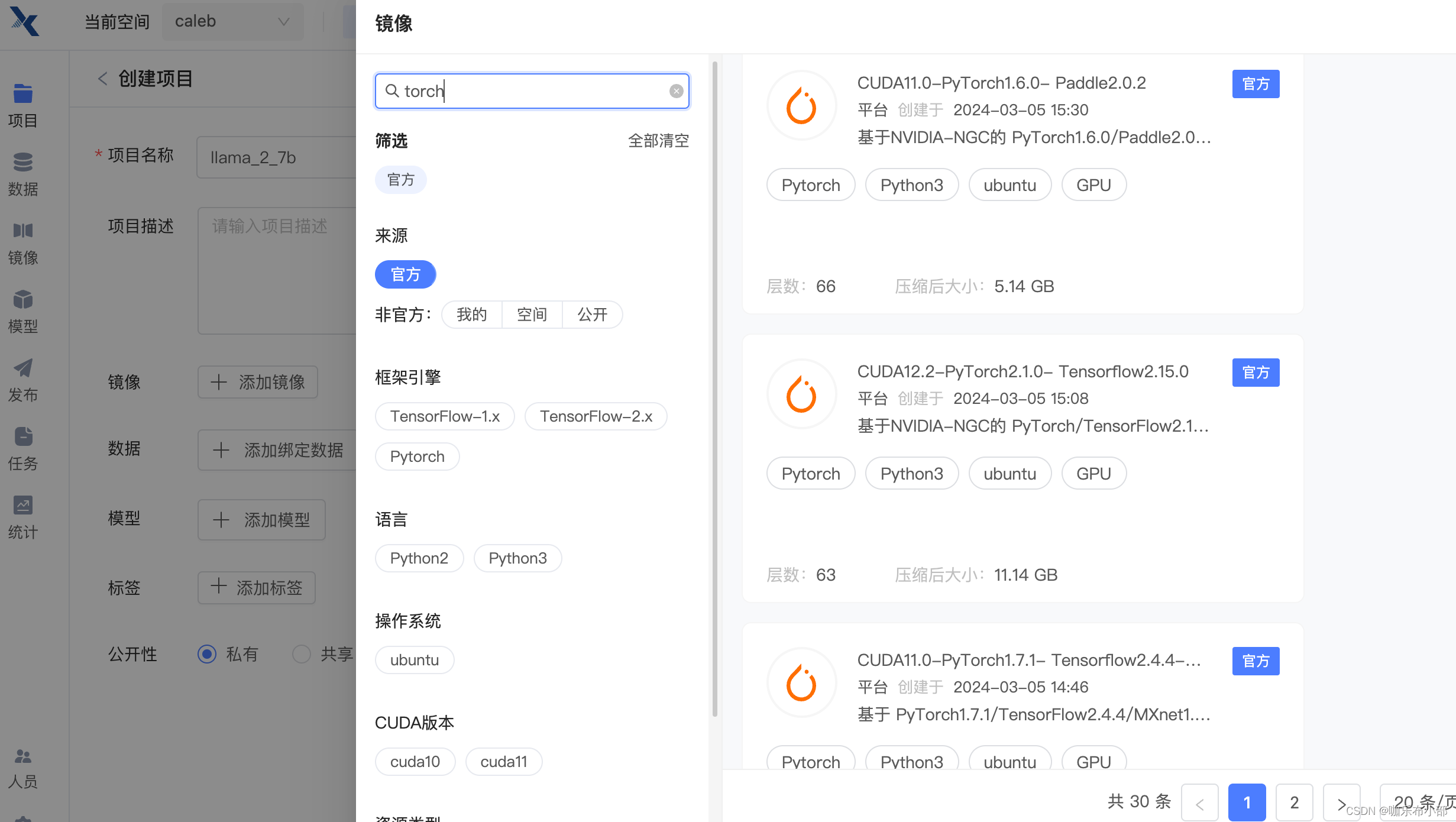Expand the caleb workspace dropdown

point(232,22)
